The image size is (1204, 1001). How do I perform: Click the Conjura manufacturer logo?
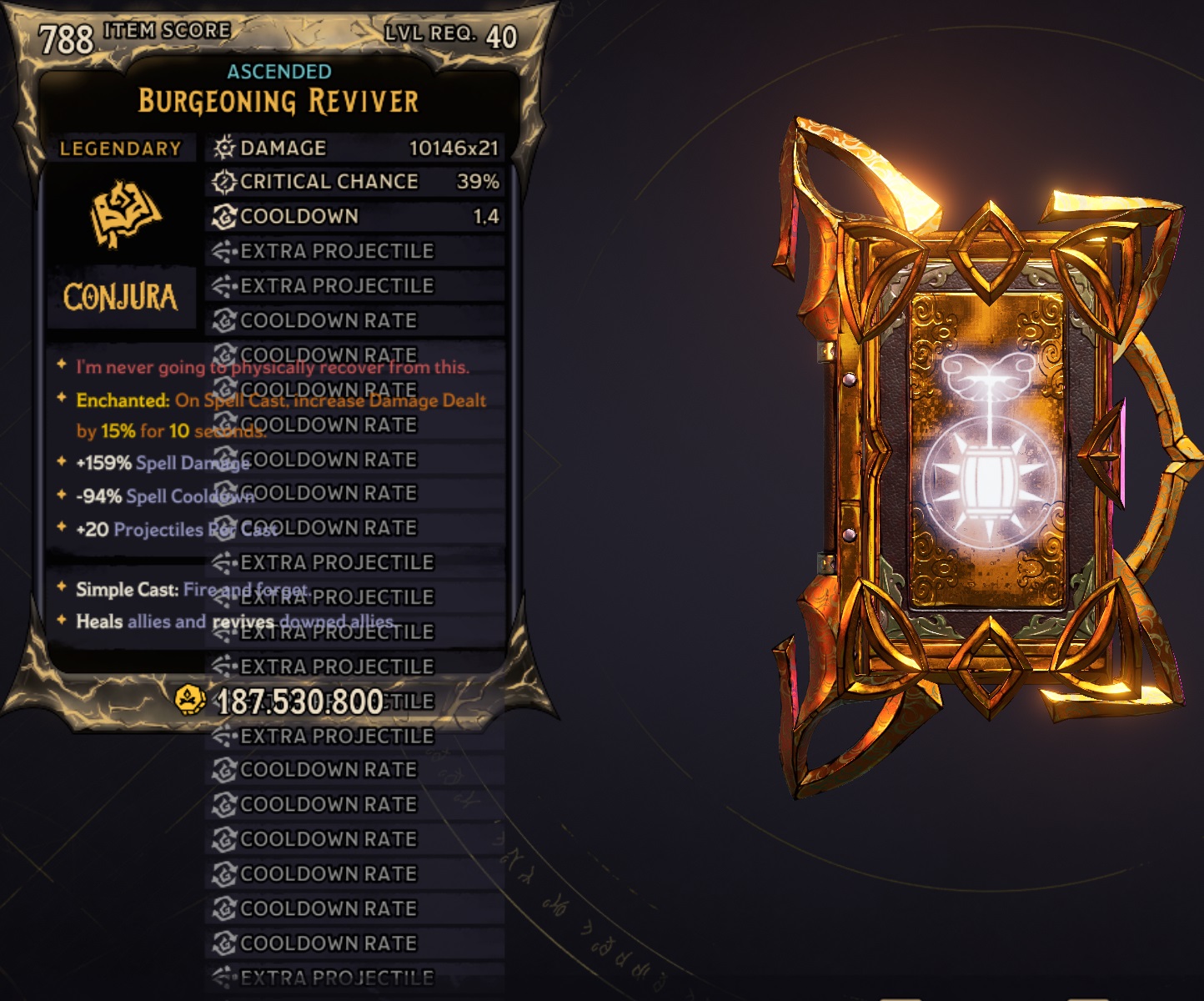pyautogui.click(x=121, y=297)
